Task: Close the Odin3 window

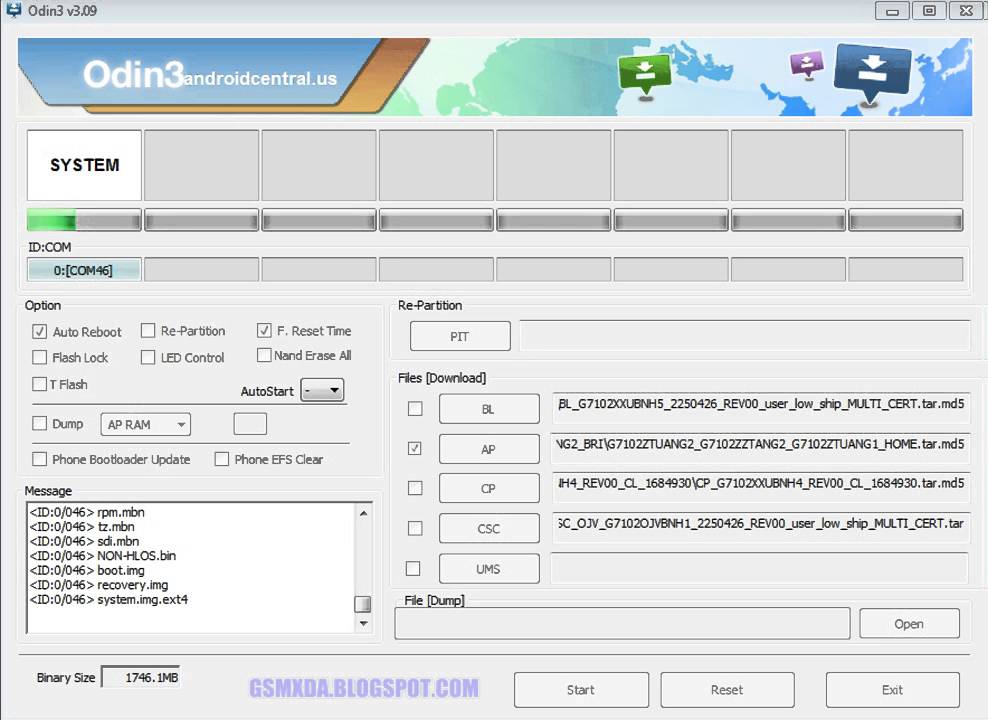Action: click(x=966, y=11)
